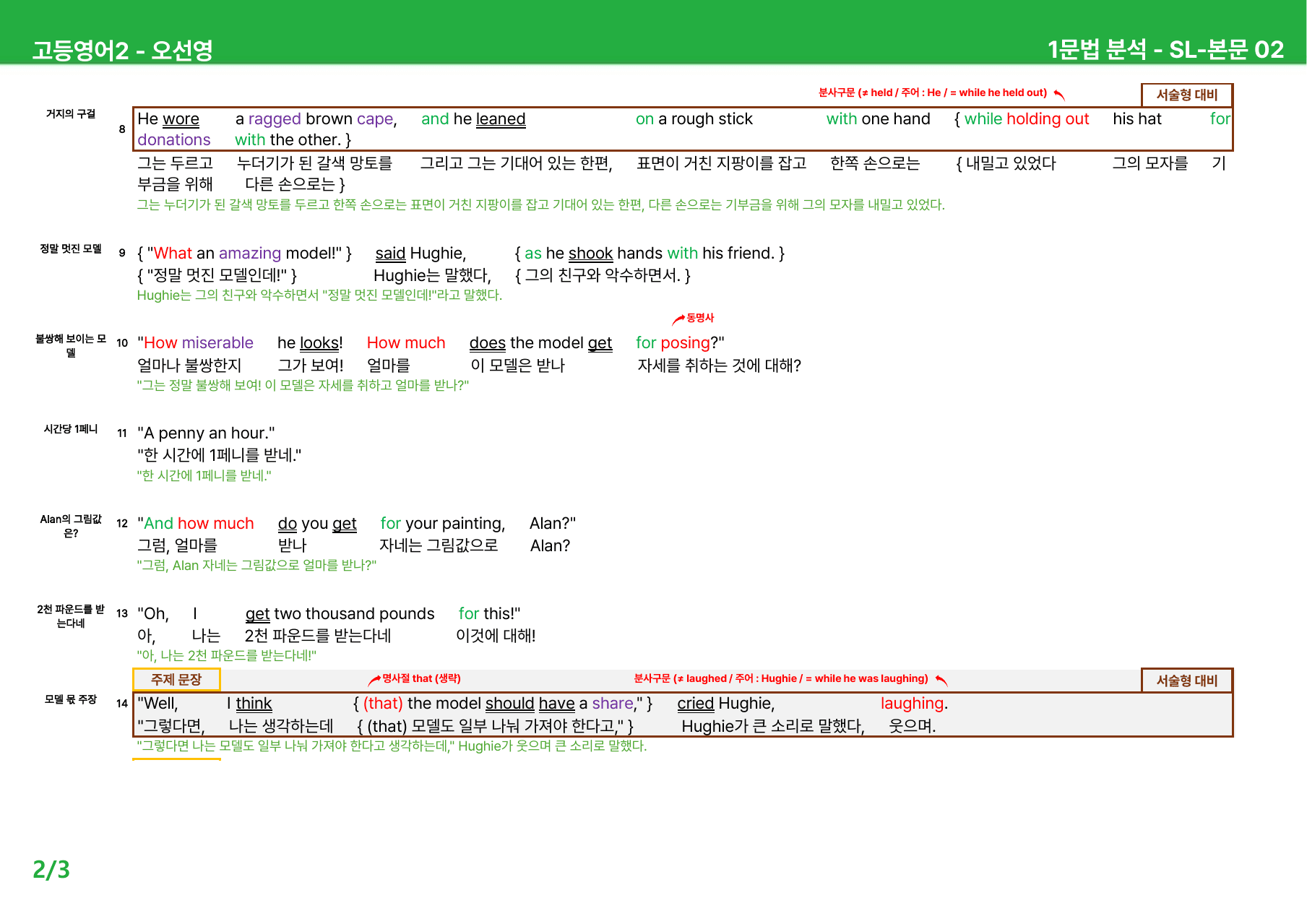Click the header text '1문법 분석 - SL-본문 02'
Image resolution: width=1307 pixels, height=924 pixels.
1165,49
